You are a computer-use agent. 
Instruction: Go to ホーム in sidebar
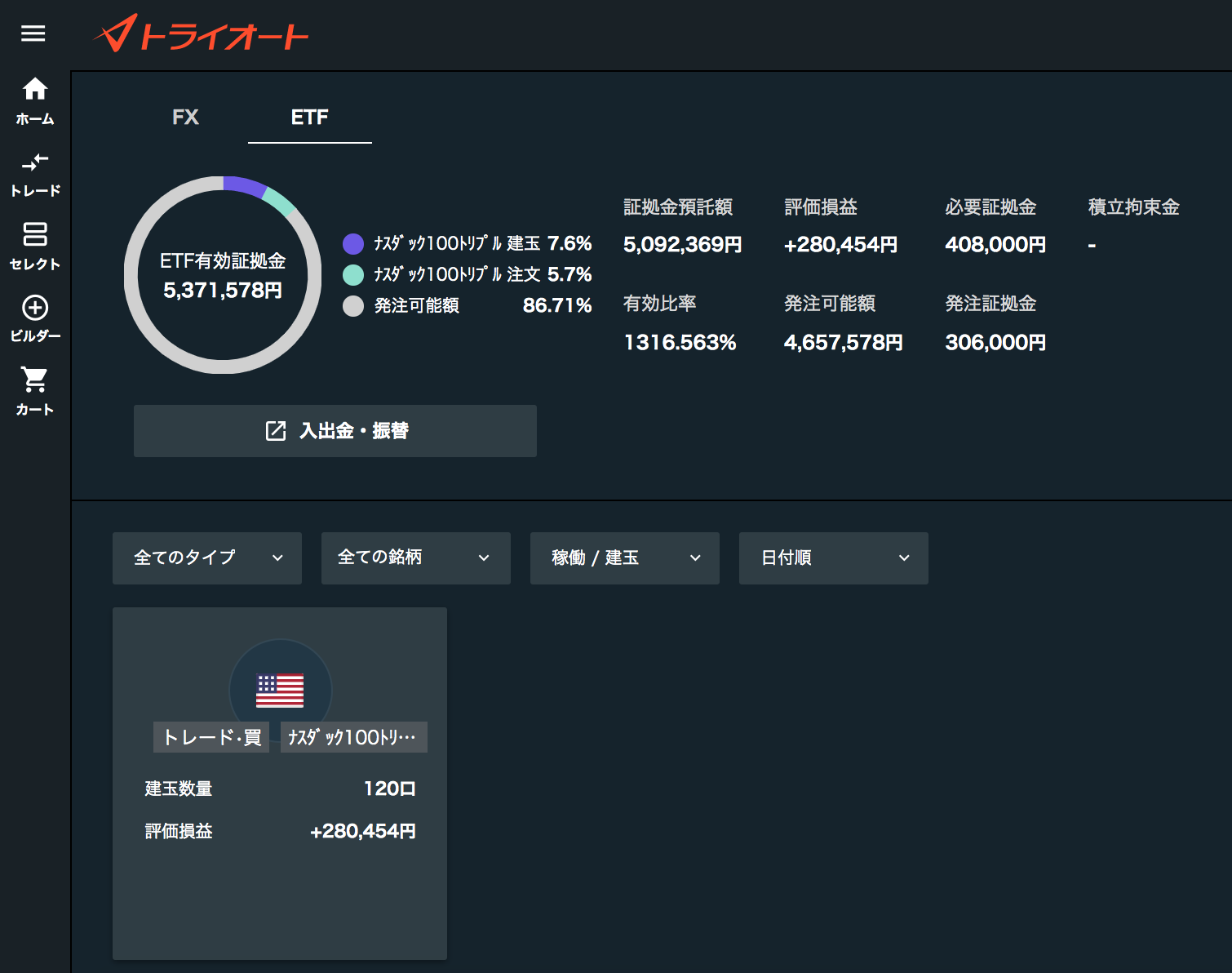click(35, 101)
